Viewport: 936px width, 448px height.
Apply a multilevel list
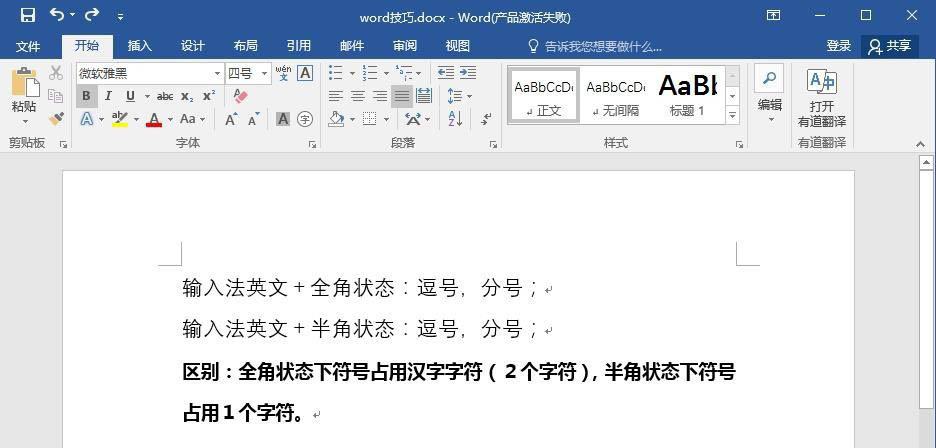404,73
